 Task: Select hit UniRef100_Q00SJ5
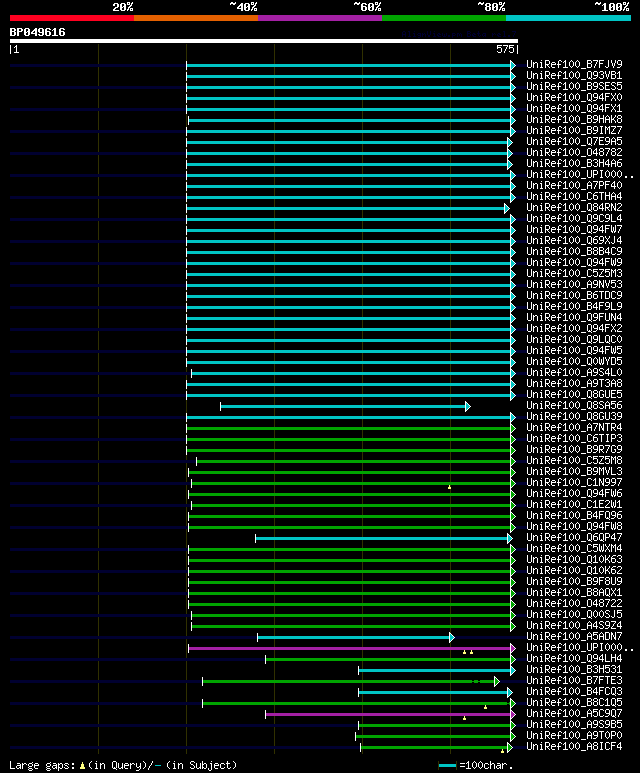pos(574,614)
